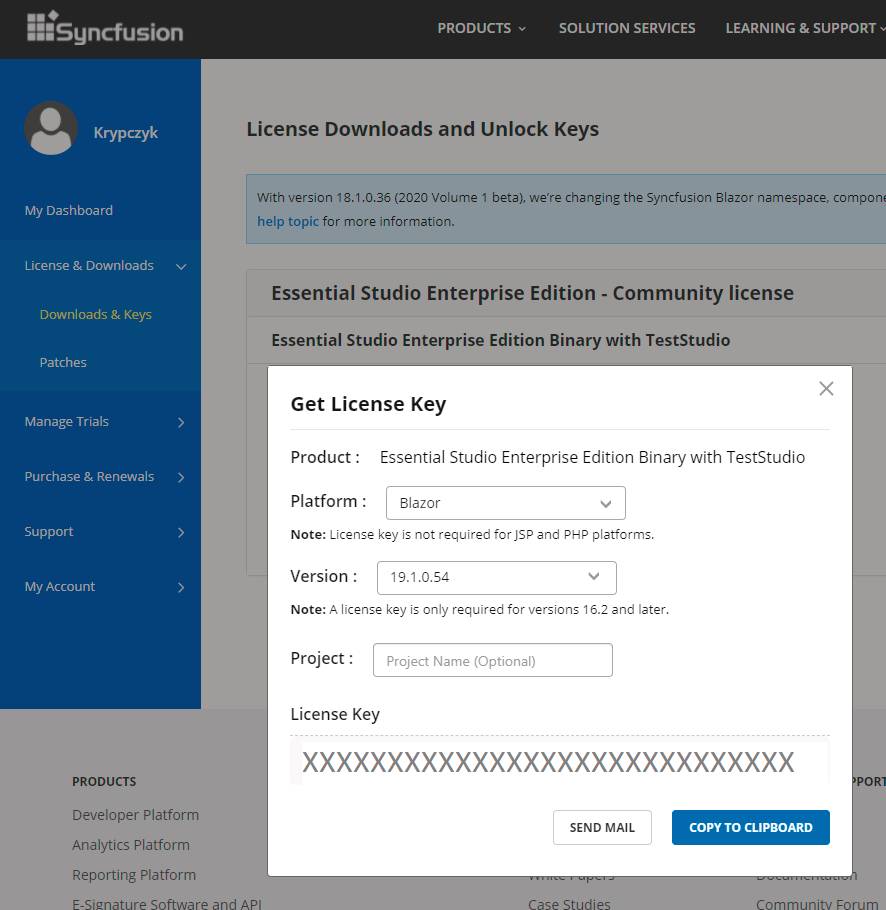Click the Project Name input field

493,660
